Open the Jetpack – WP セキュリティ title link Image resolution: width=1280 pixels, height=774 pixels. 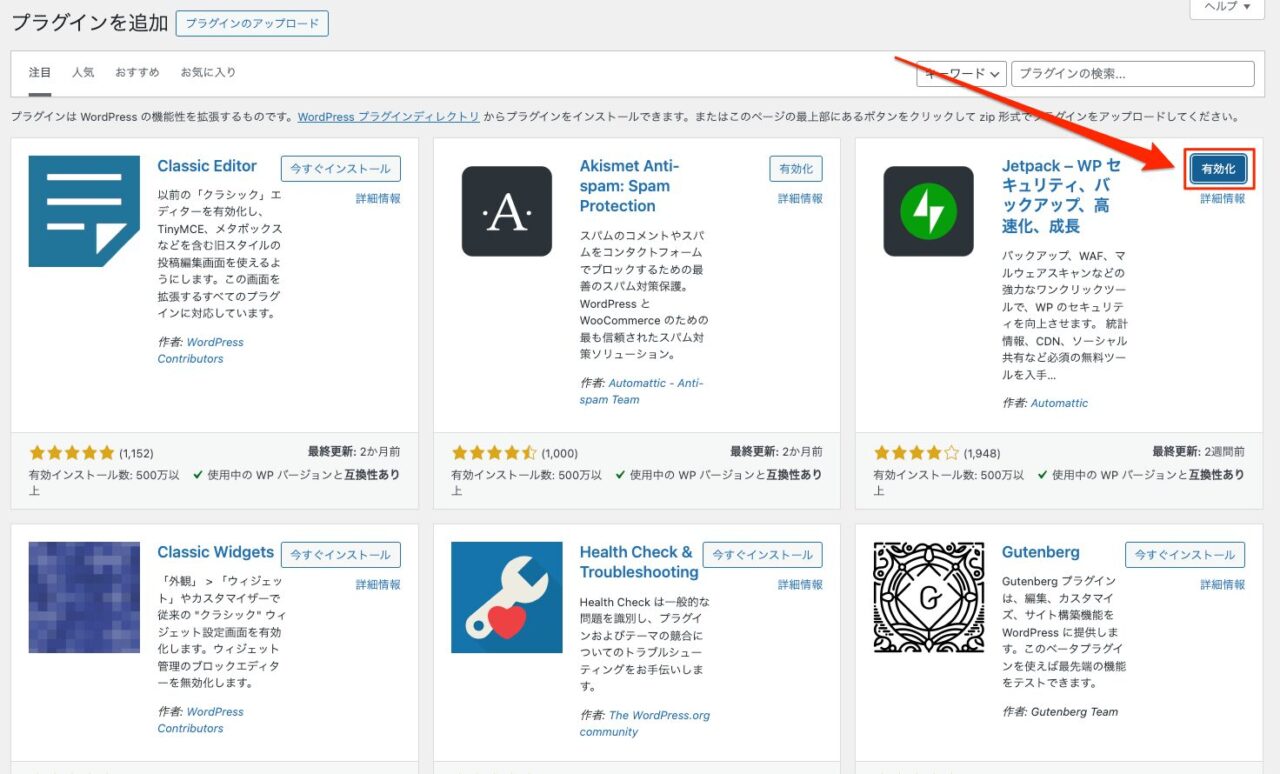click(x=1061, y=196)
